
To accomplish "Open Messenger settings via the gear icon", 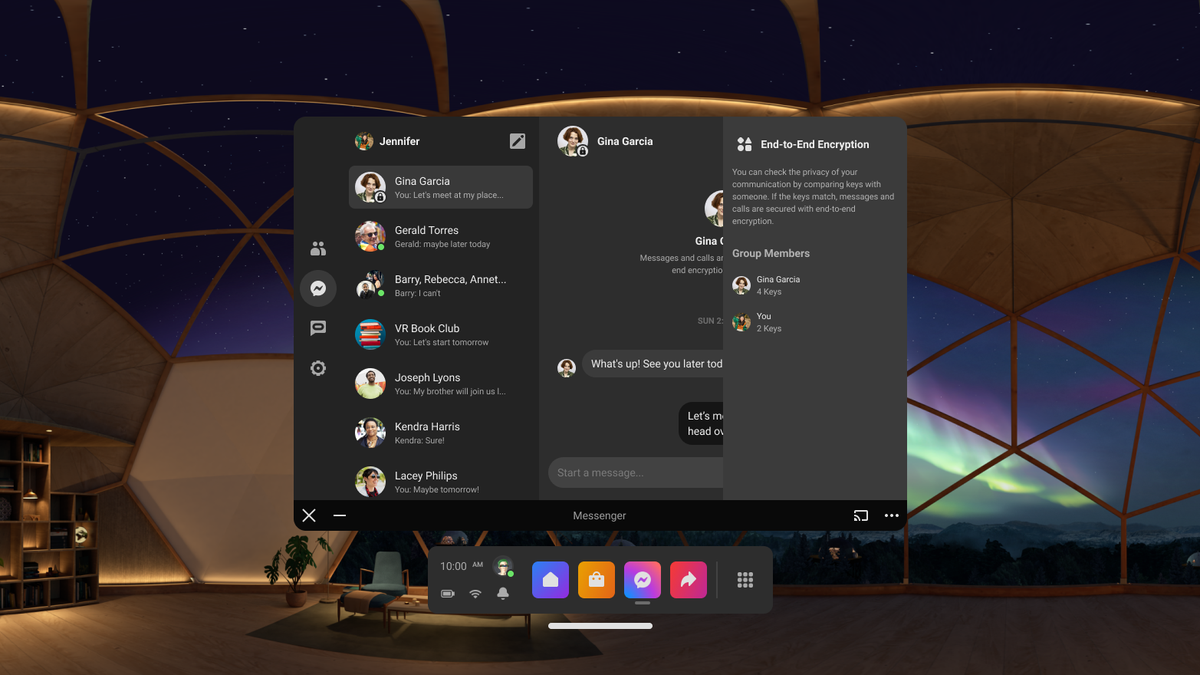I will tap(318, 368).
